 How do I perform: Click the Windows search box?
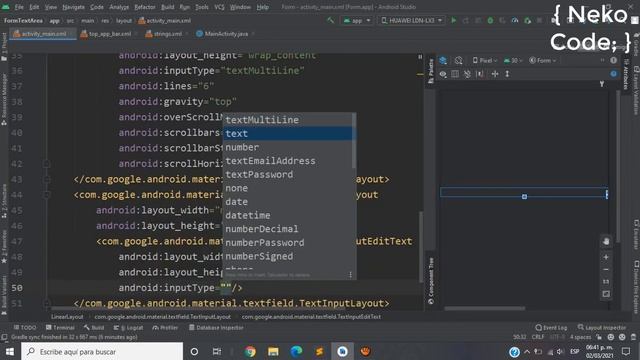[x=102, y=351]
